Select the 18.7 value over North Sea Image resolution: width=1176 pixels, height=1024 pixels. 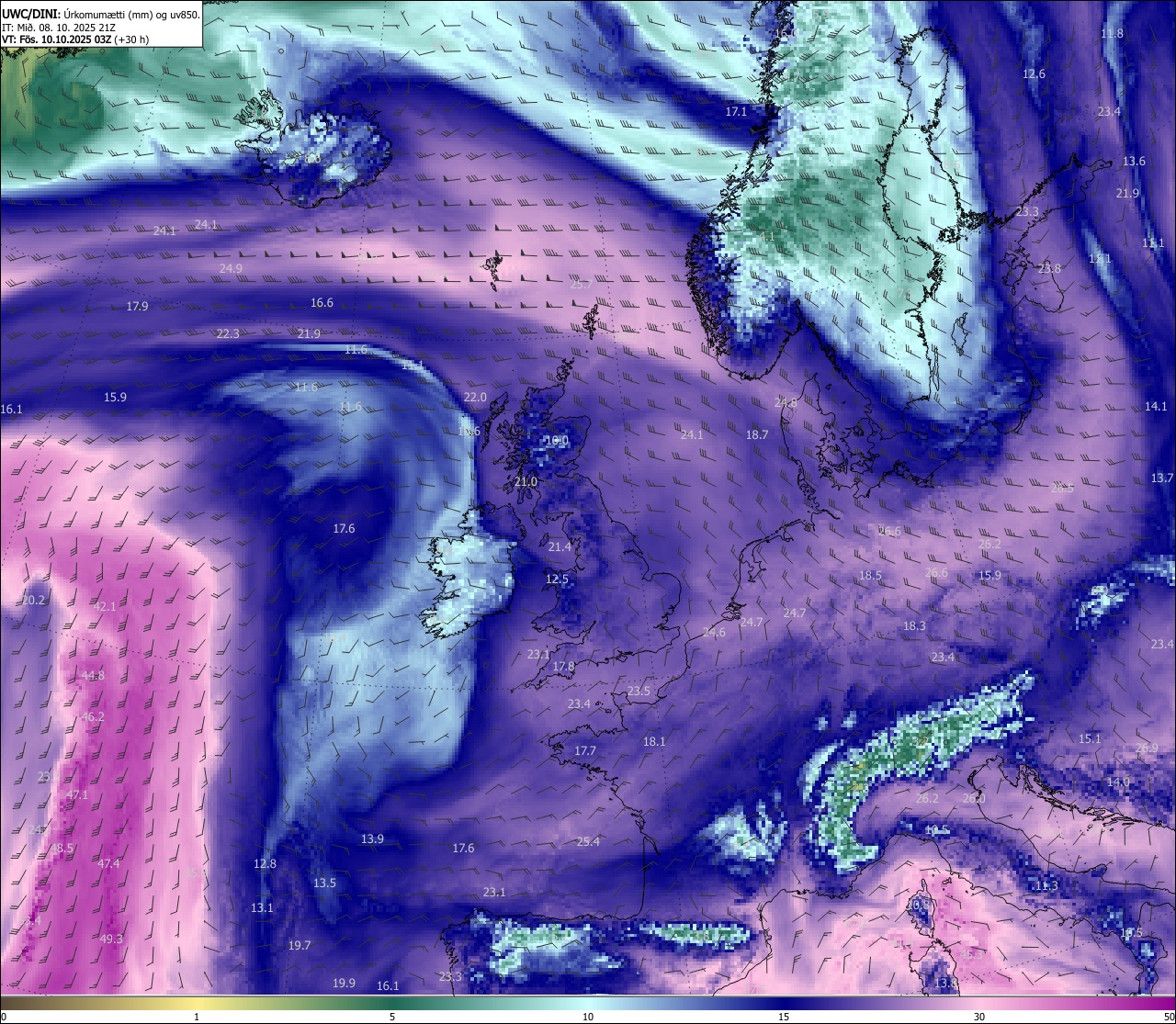pyautogui.click(x=757, y=435)
